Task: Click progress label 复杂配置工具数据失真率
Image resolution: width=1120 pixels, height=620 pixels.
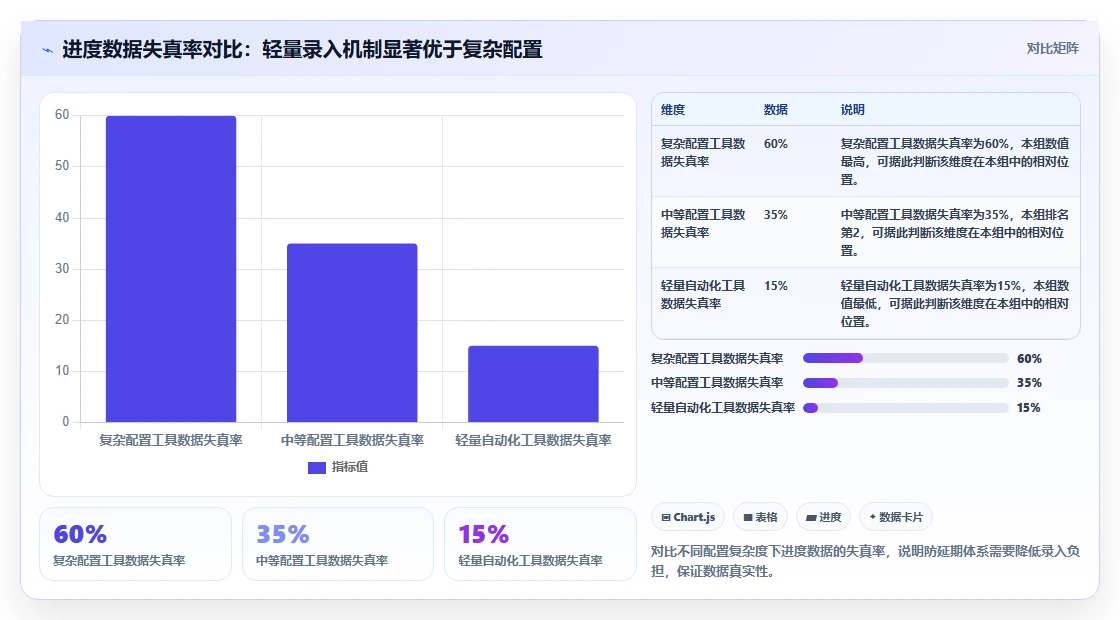Action: click(x=716, y=359)
